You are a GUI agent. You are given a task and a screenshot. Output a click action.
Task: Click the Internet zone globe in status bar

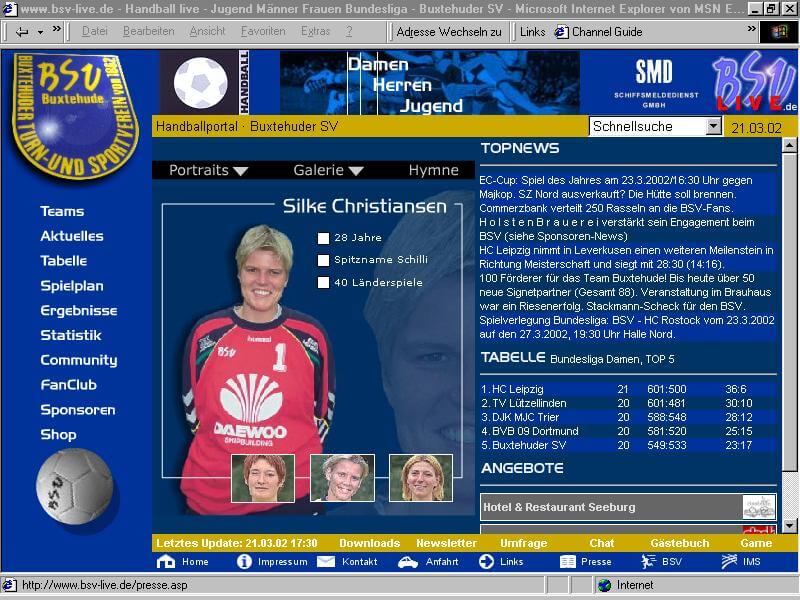click(x=605, y=585)
